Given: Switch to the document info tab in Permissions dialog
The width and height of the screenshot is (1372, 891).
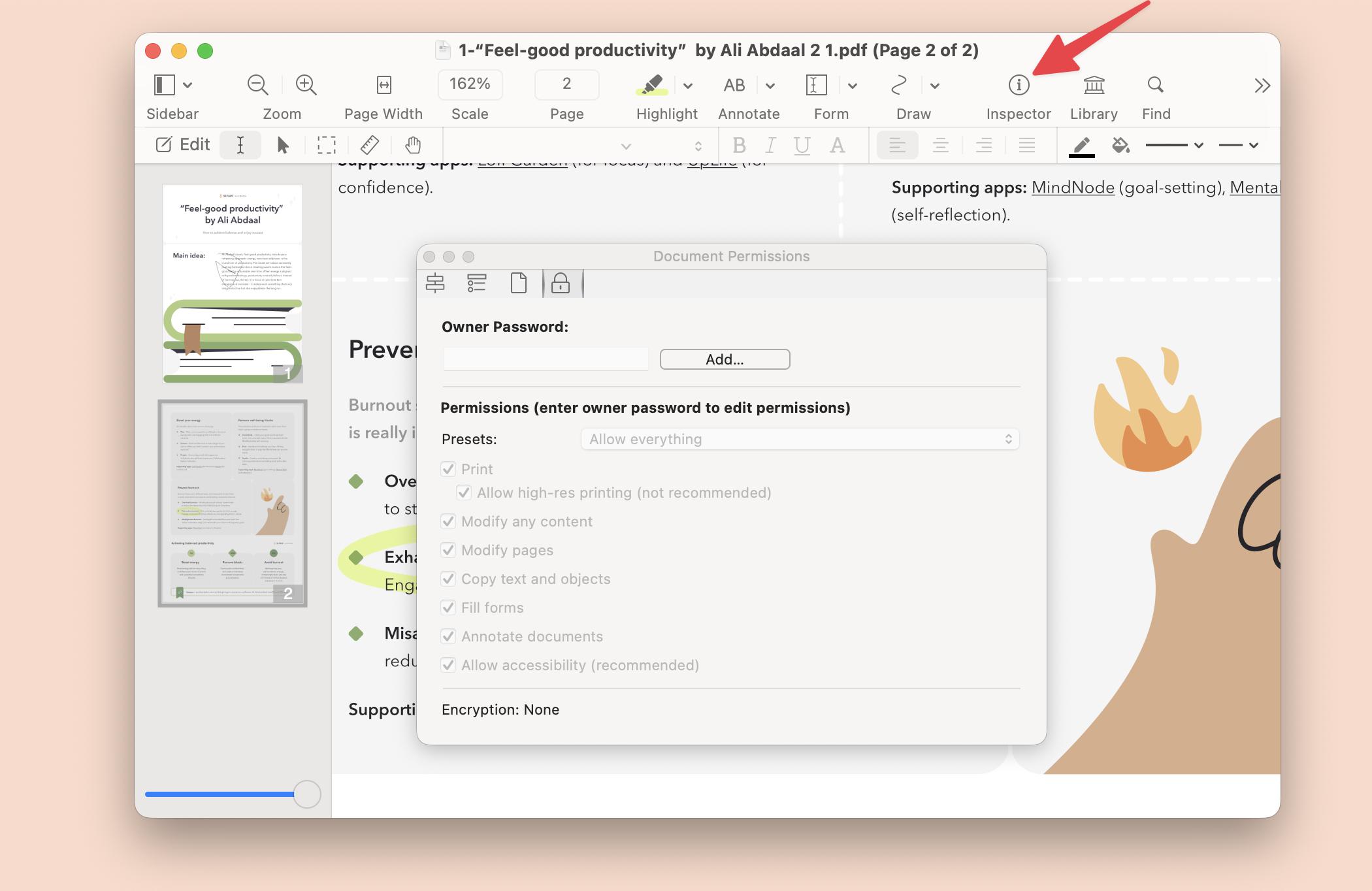Looking at the screenshot, I should [519, 283].
